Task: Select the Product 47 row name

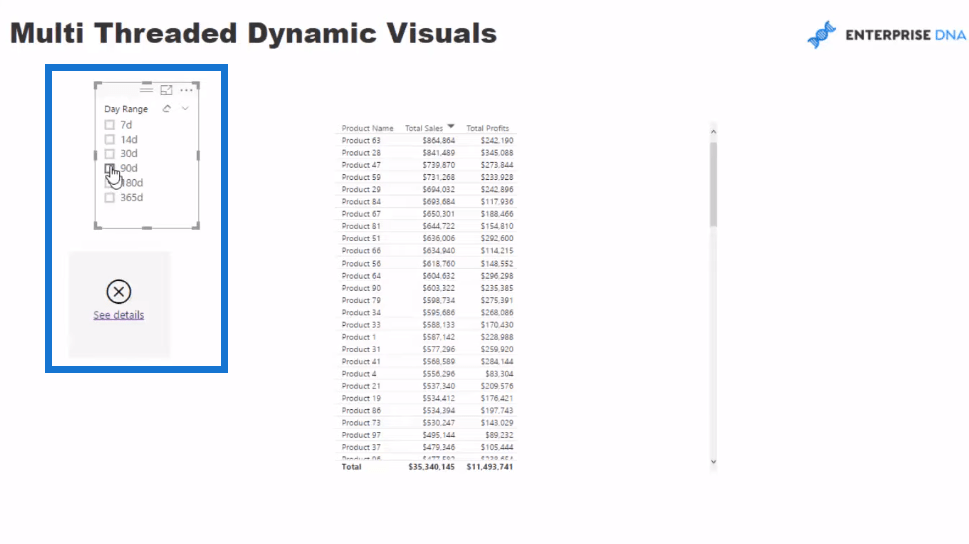Action: (361, 165)
